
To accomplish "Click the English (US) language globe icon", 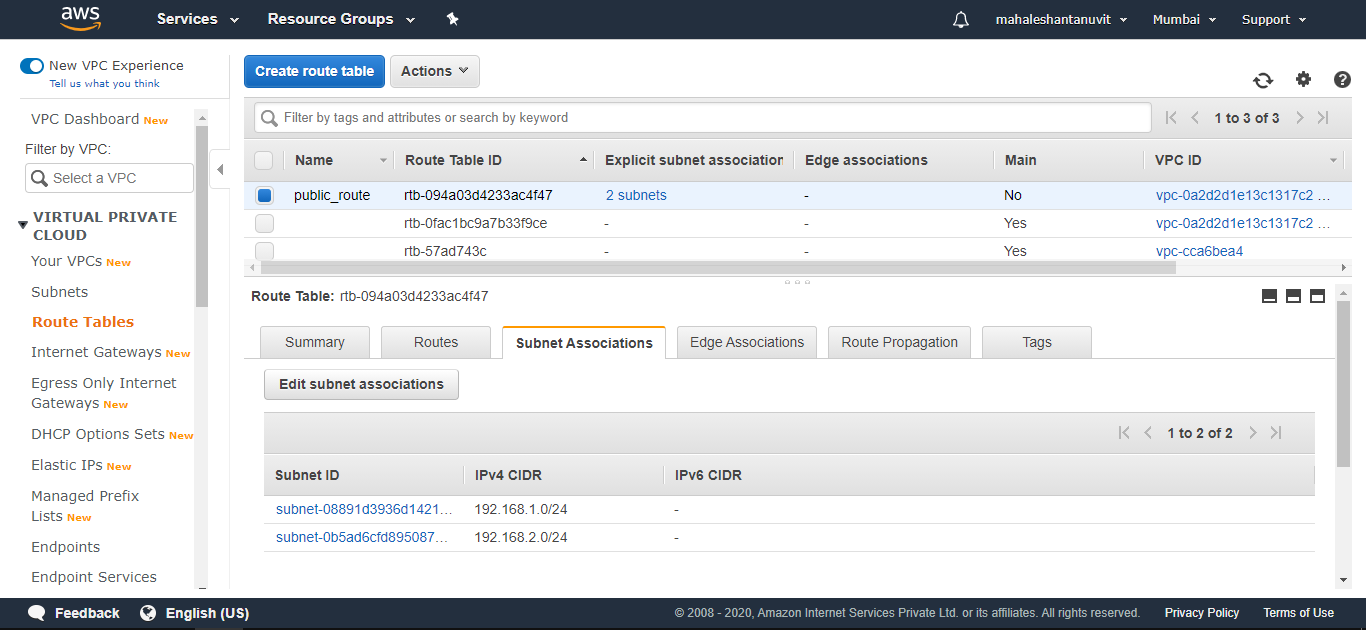I will coord(148,612).
